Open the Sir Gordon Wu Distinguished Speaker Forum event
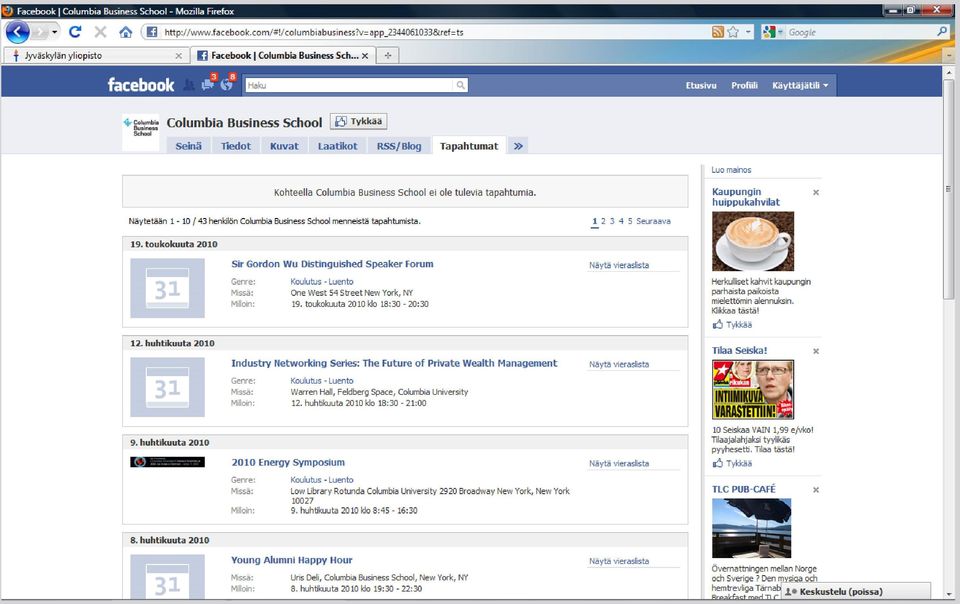960x604 pixels. [332, 264]
